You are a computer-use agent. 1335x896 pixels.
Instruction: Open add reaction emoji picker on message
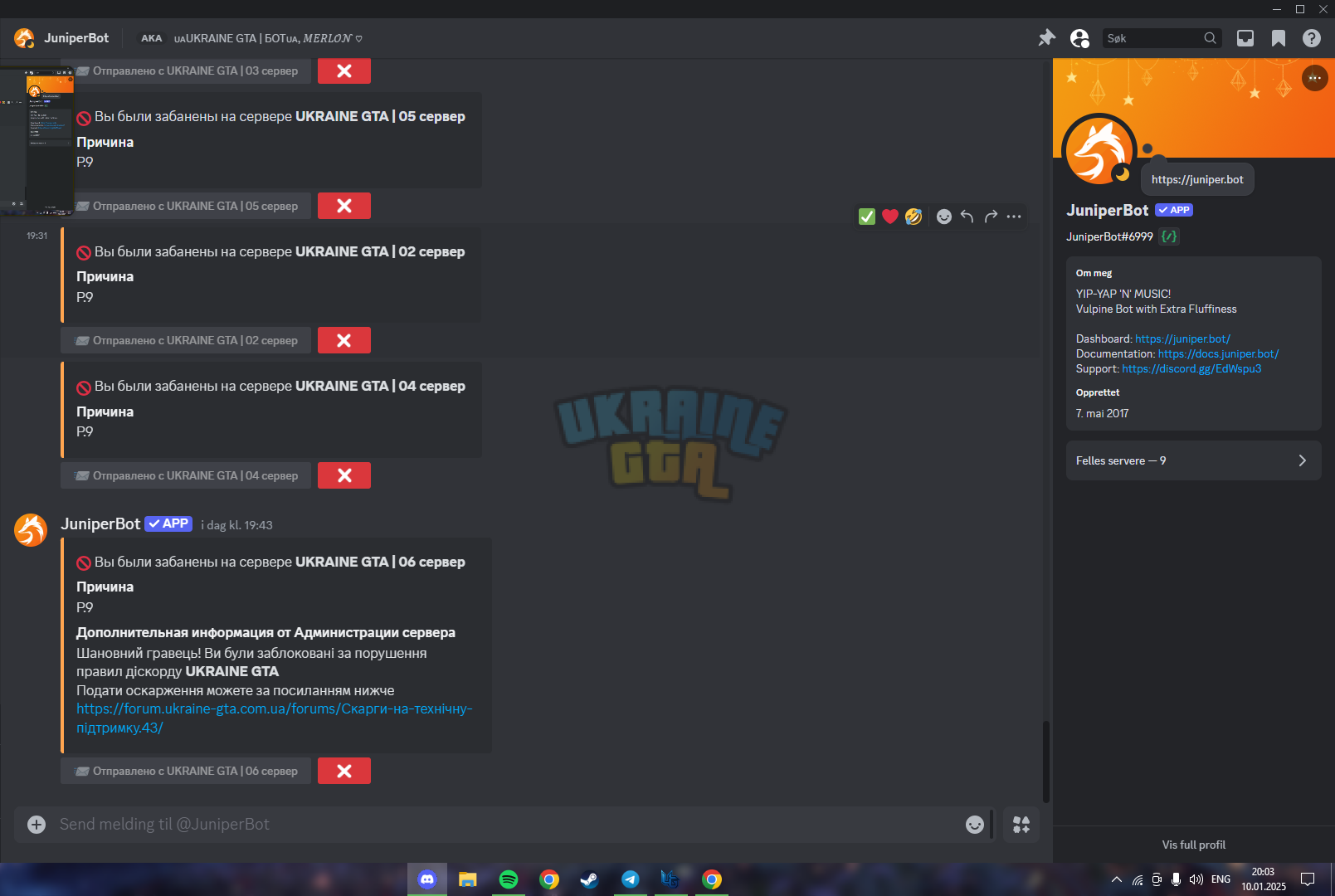[944, 217]
